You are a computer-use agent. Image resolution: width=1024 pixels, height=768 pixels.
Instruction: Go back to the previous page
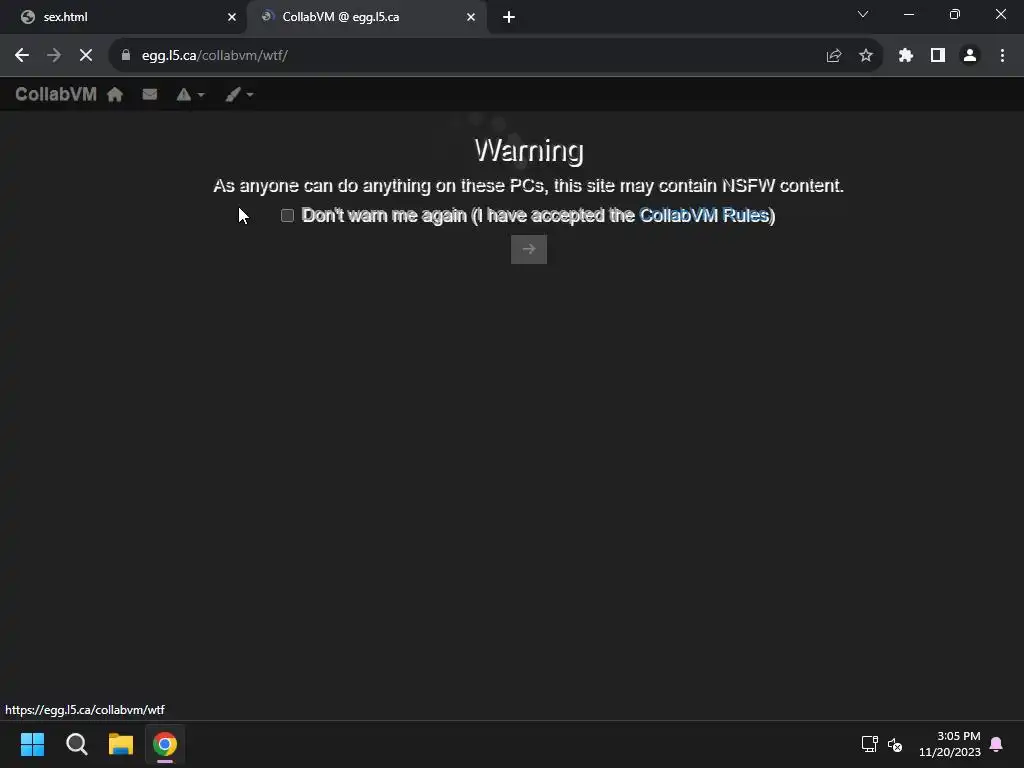(x=22, y=56)
